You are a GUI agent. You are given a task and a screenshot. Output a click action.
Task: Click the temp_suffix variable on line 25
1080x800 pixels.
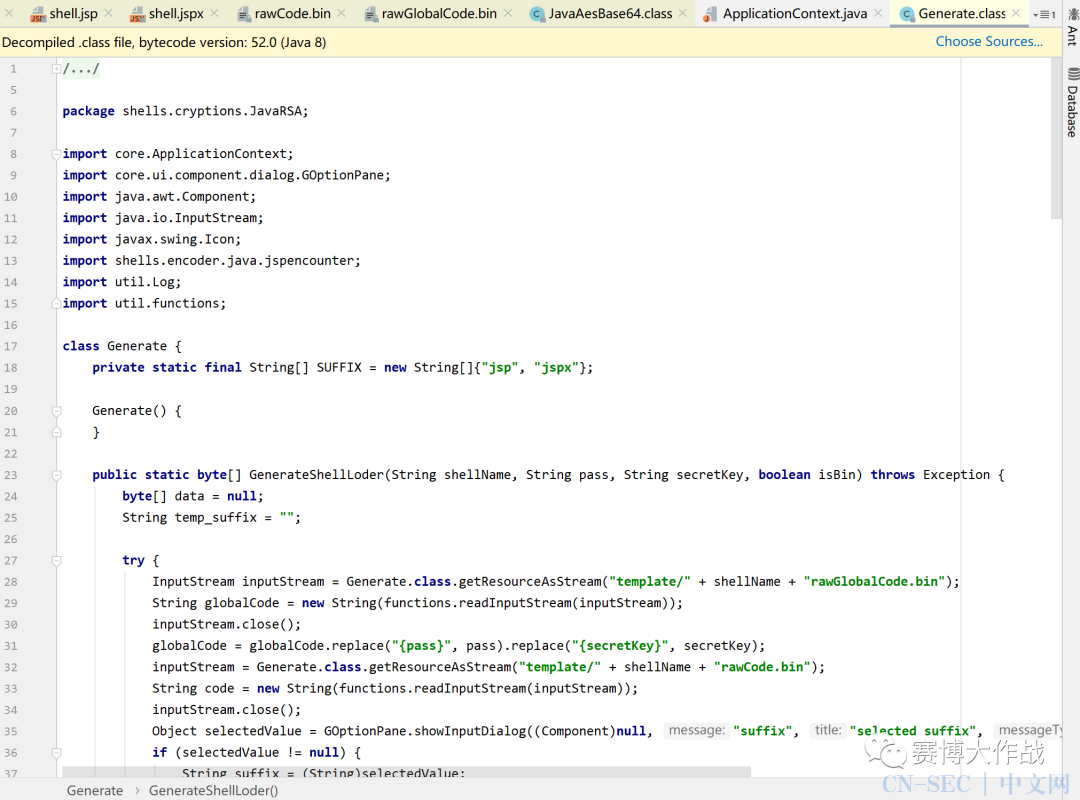[x=215, y=517]
